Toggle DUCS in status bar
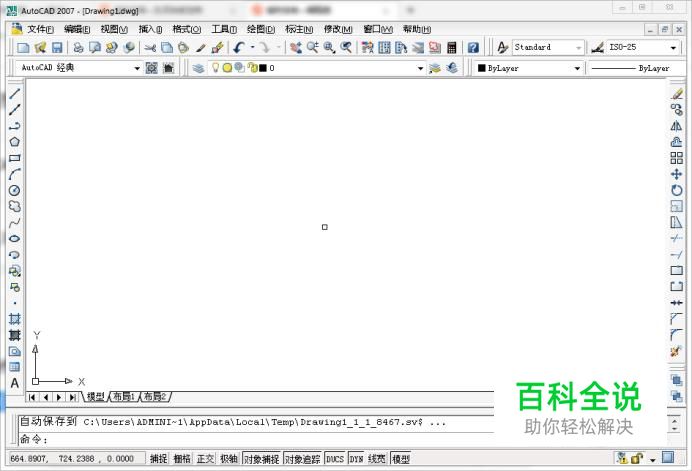Screen dimensions: 692x471 (x=335, y=459)
